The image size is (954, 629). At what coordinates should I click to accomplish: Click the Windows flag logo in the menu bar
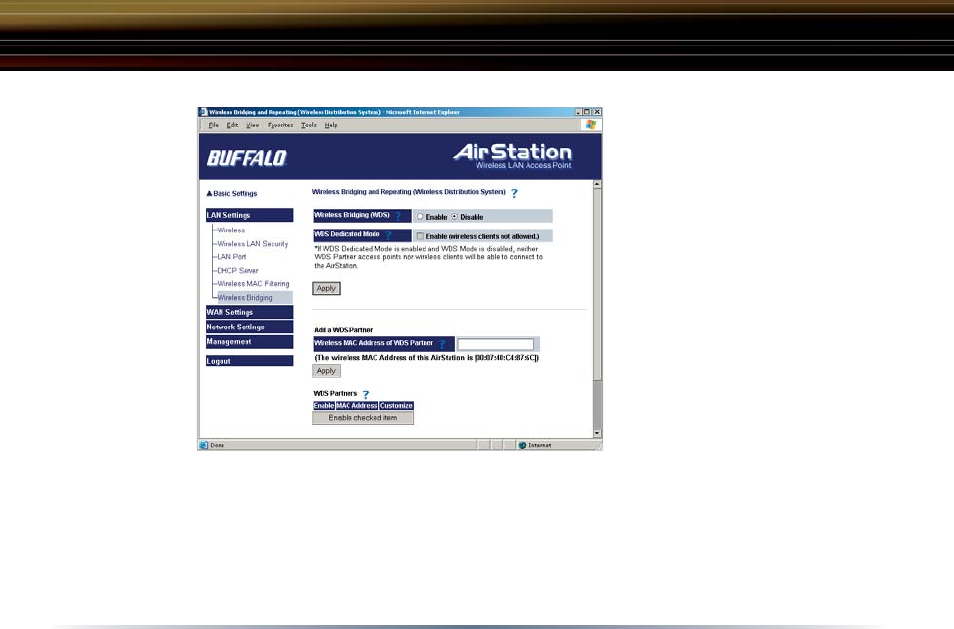click(591, 125)
